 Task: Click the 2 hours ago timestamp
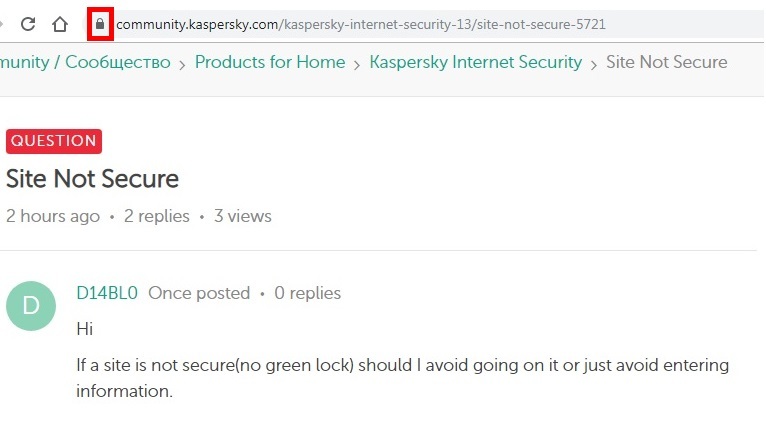pos(53,216)
